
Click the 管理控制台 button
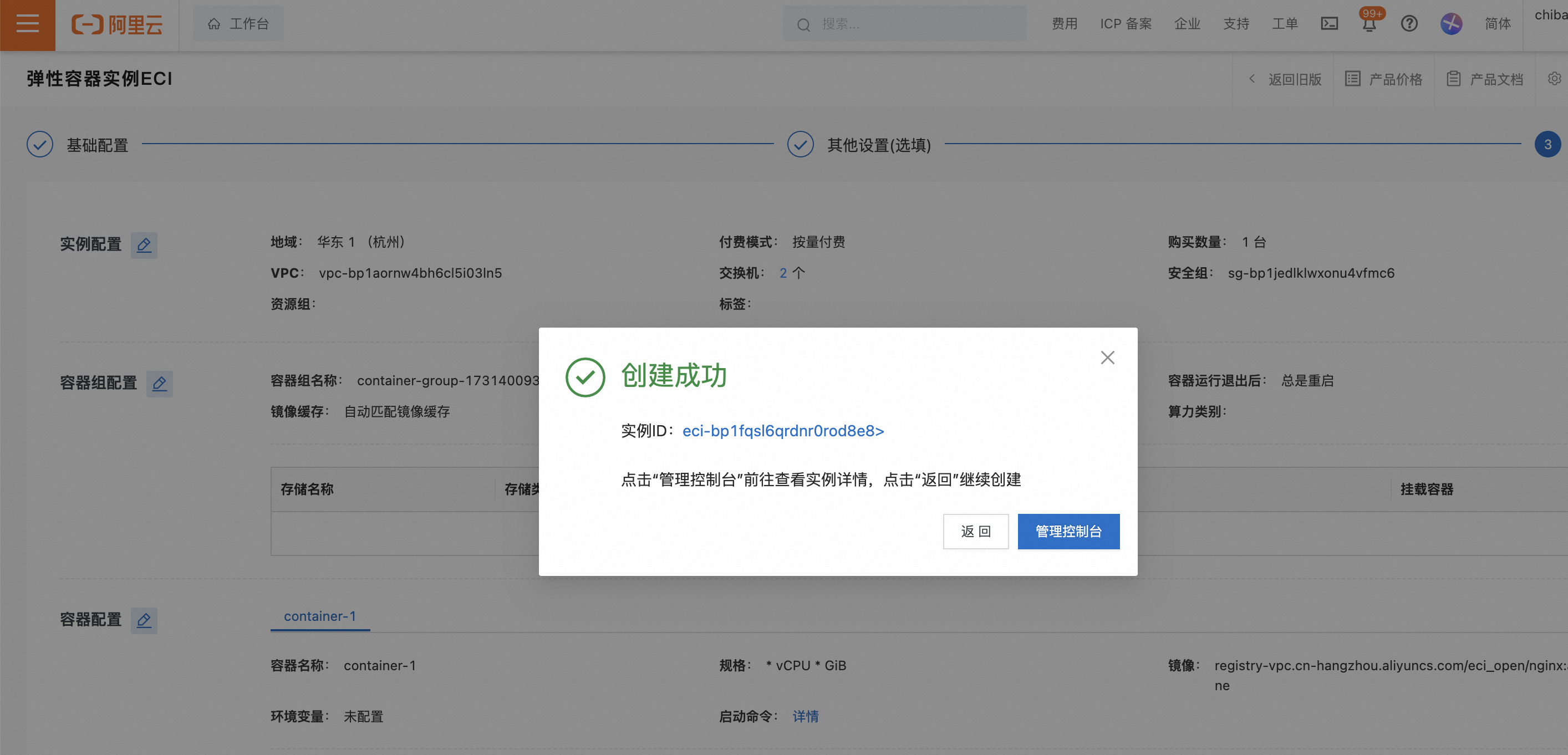[1068, 531]
